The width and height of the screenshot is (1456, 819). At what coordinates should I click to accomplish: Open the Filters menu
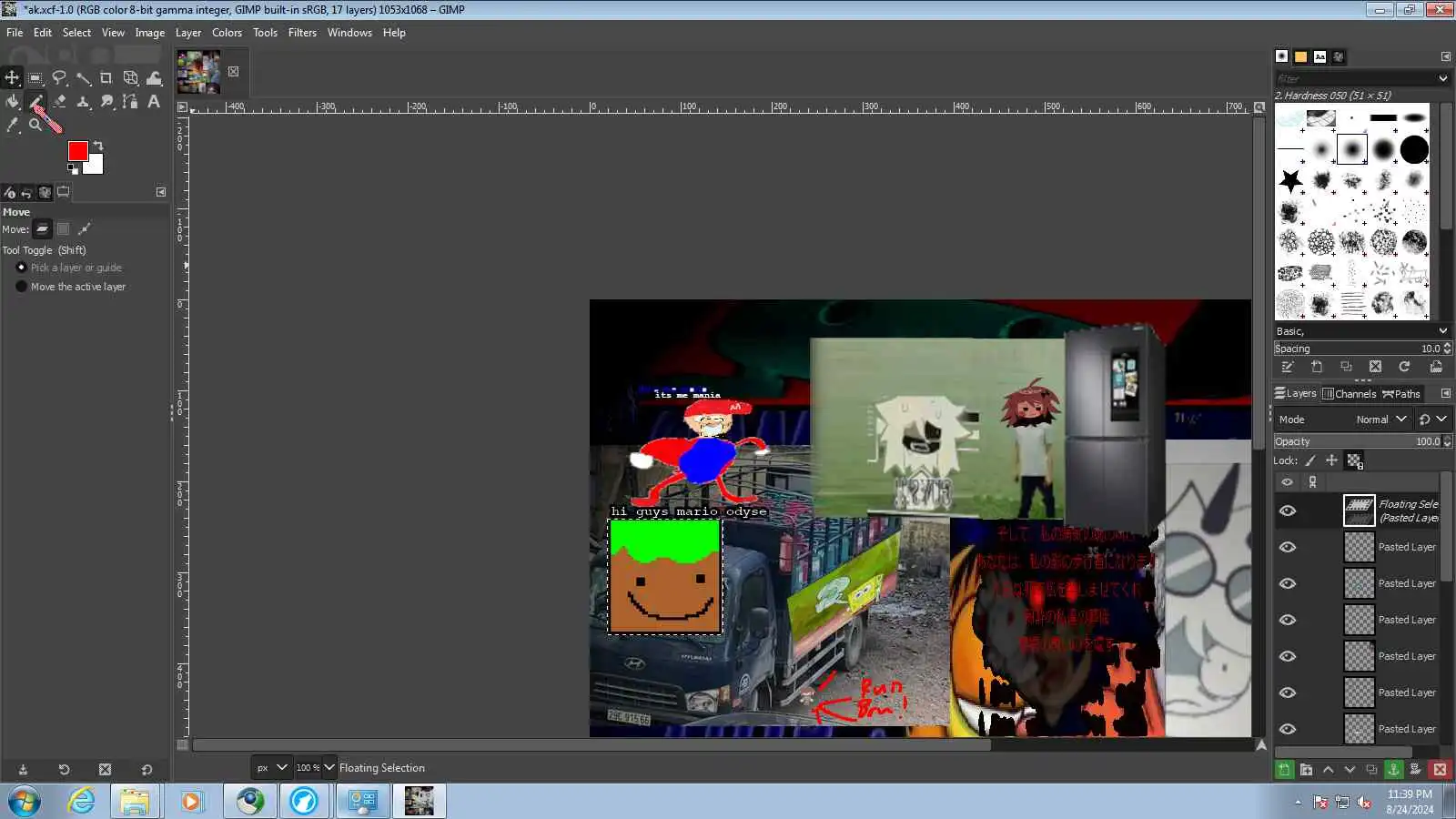click(x=302, y=33)
